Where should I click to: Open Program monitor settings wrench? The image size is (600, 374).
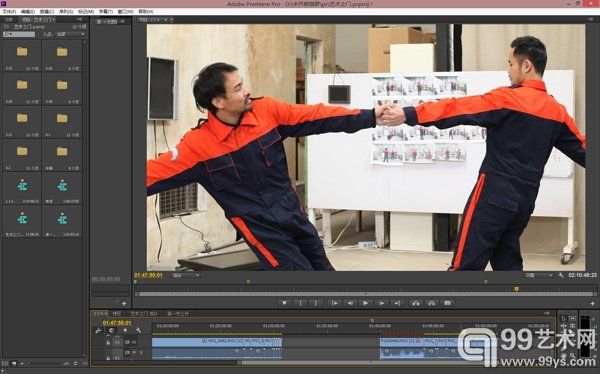[x=561, y=275]
